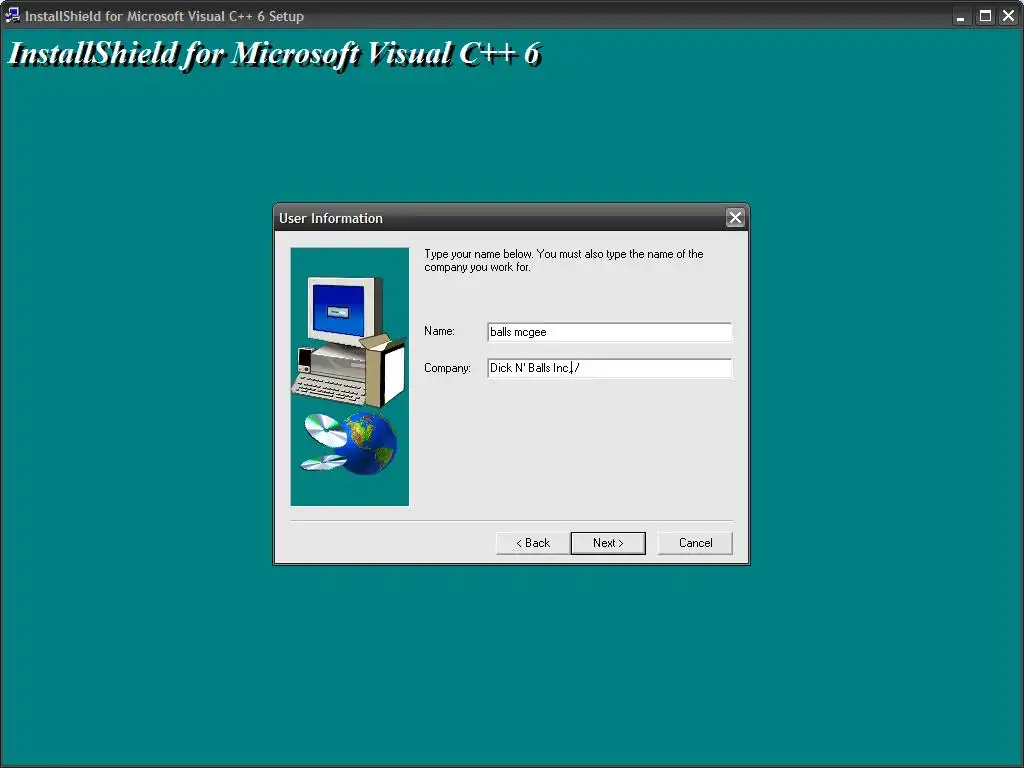The height and width of the screenshot is (768, 1024).
Task: Go back with the Back button
Action: coord(532,543)
